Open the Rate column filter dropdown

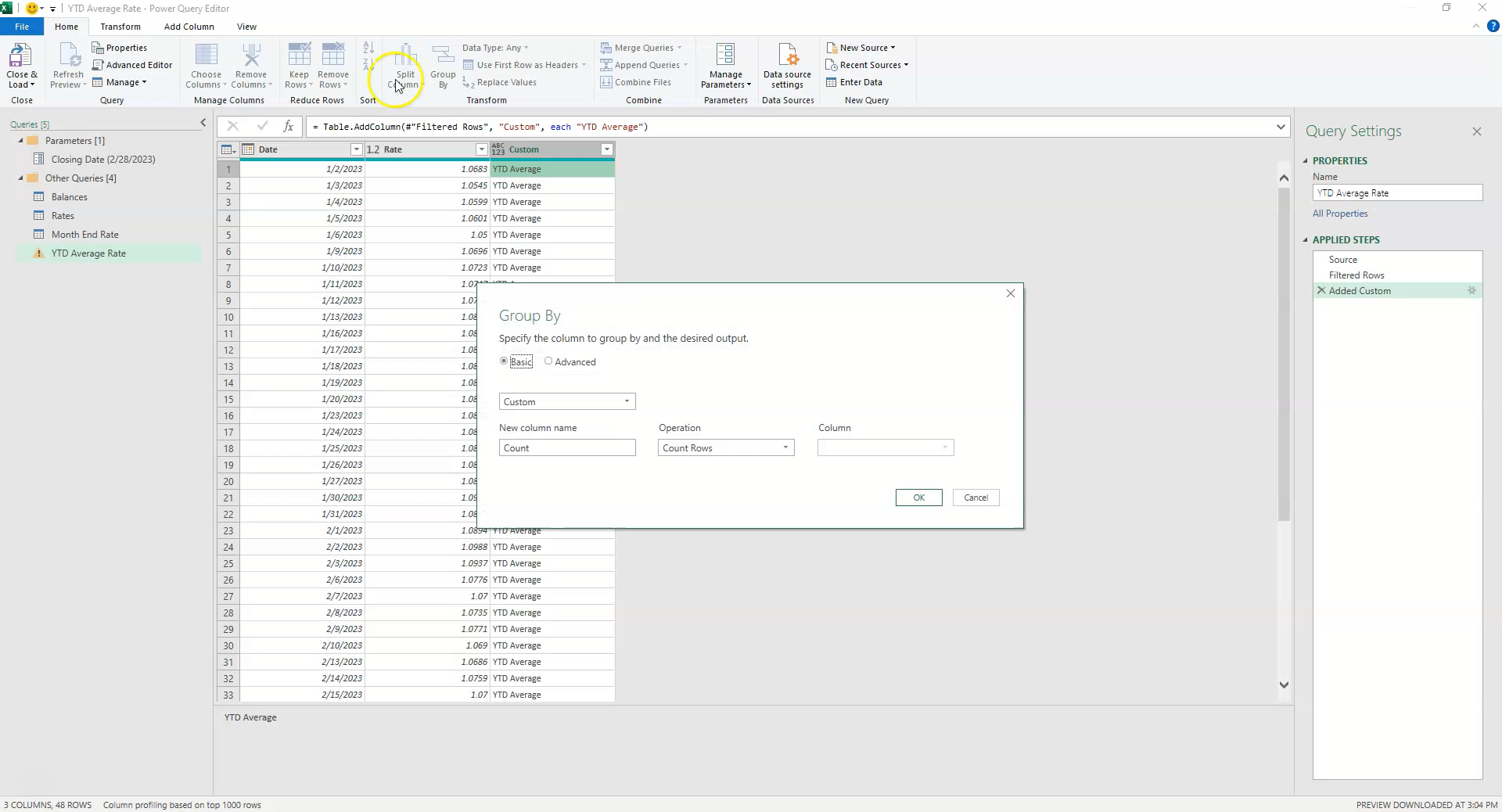pos(480,149)
